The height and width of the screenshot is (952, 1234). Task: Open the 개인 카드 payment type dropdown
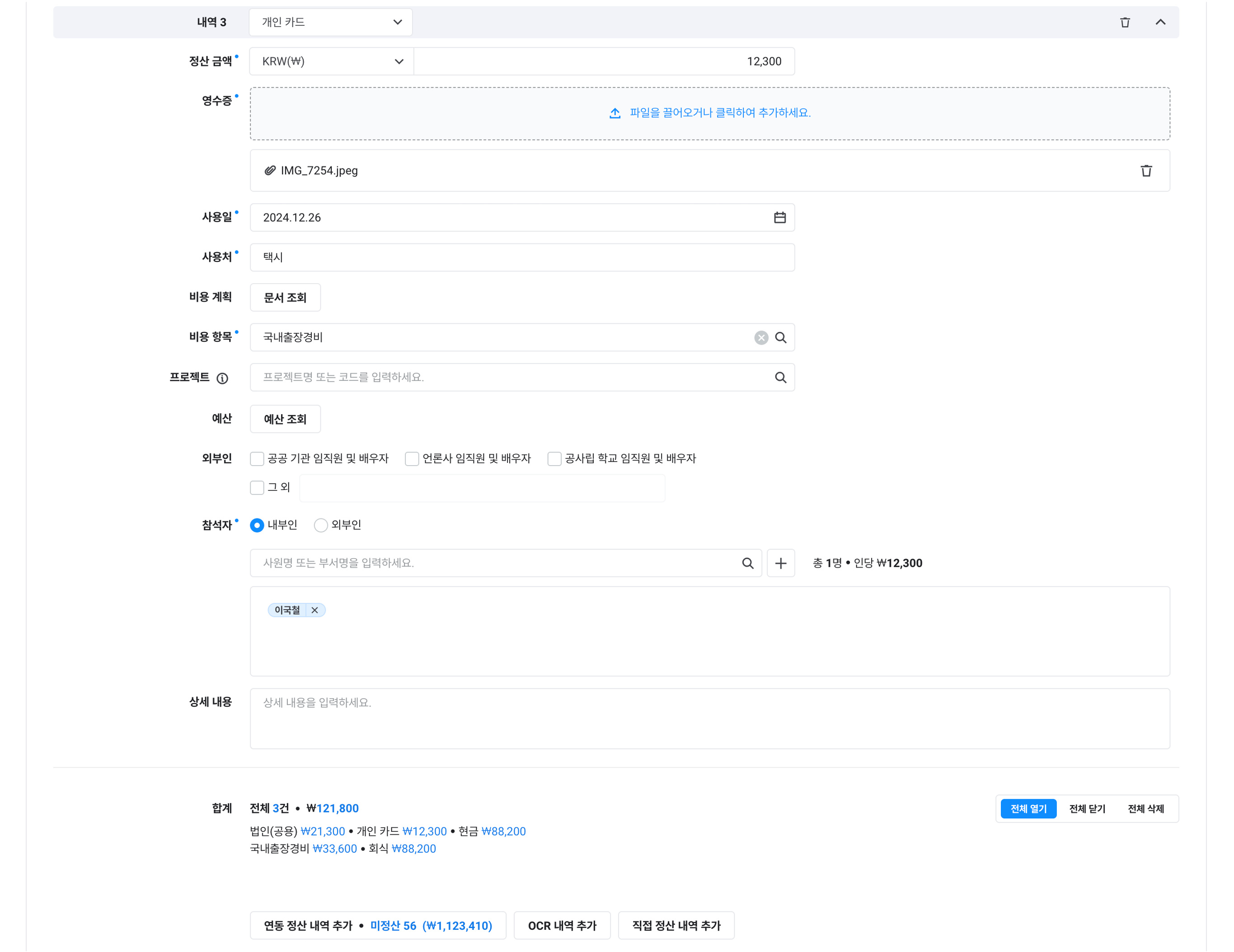click(331, 22)
